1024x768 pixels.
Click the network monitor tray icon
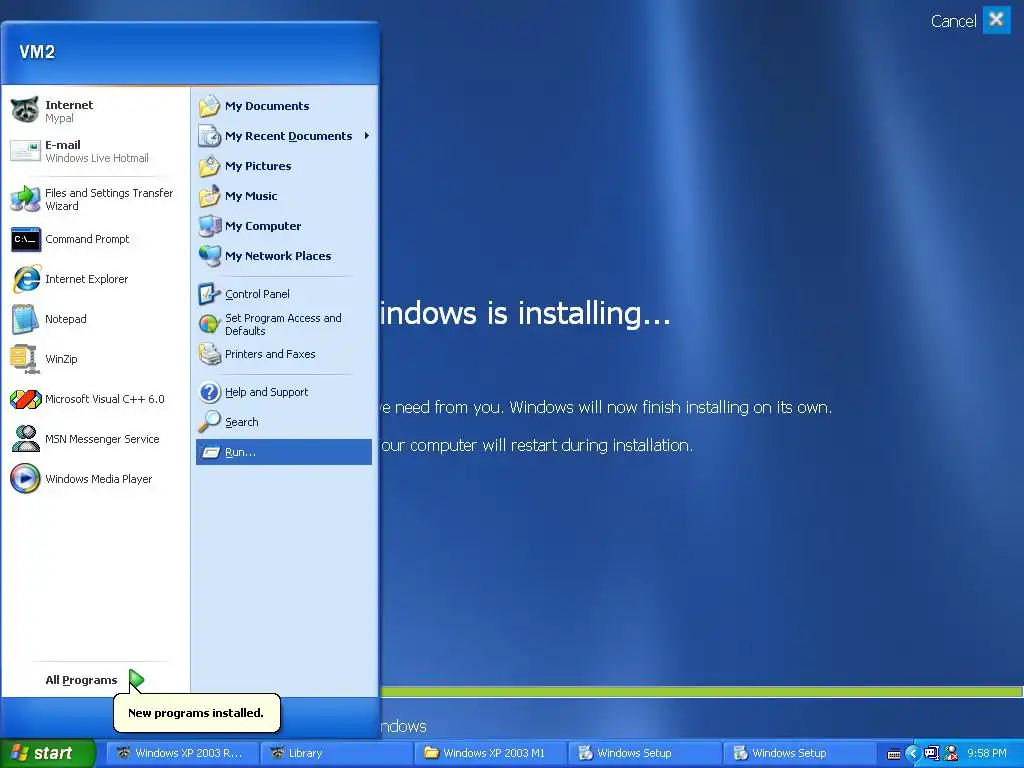click(932, 753)
